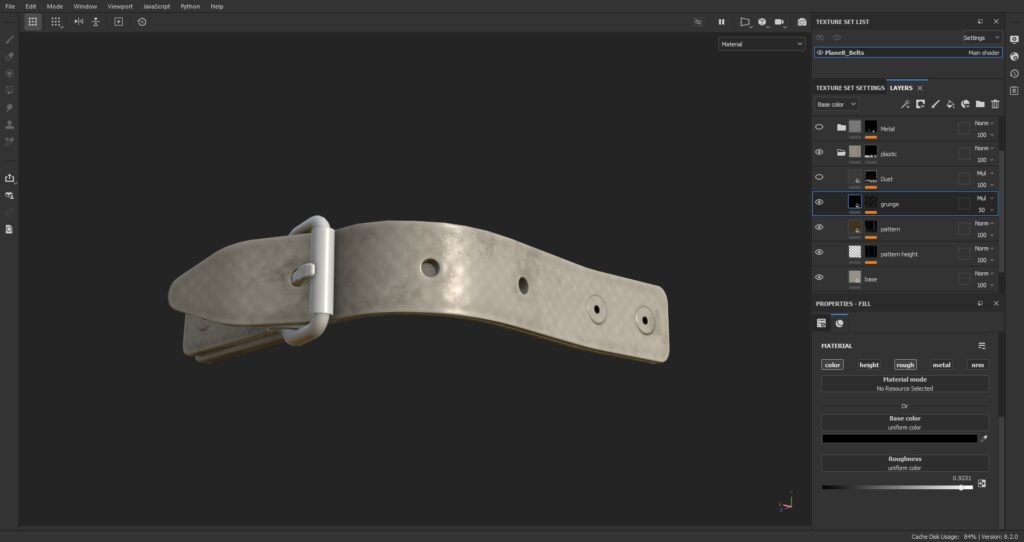Open dotted grid options icon
Image resolution: width=1024 pixels, height=542 pixels.
click(56, 22)
